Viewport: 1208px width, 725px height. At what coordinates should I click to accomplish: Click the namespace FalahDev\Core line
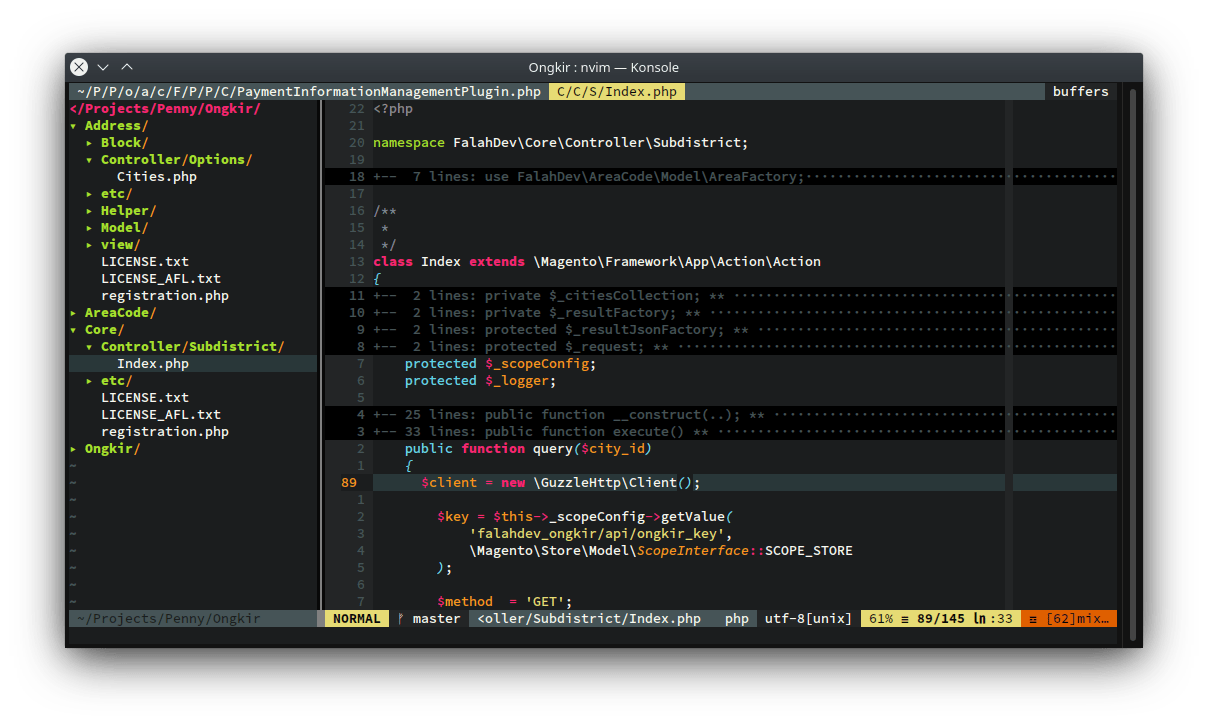(x=561, y=143)
